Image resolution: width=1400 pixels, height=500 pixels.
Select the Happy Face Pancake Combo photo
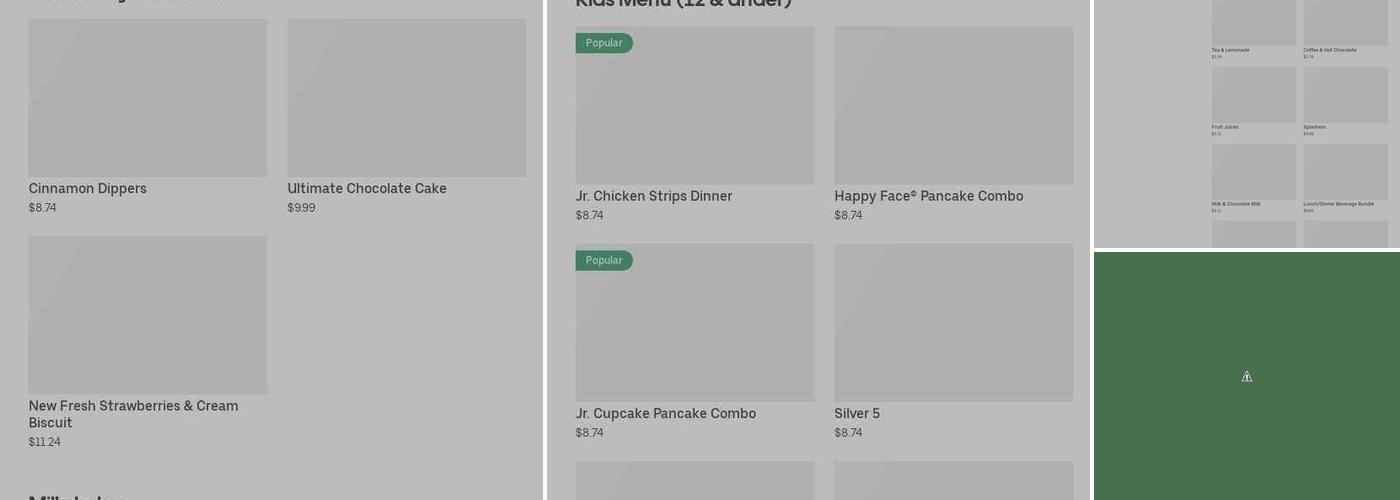(x=953, y=105)
